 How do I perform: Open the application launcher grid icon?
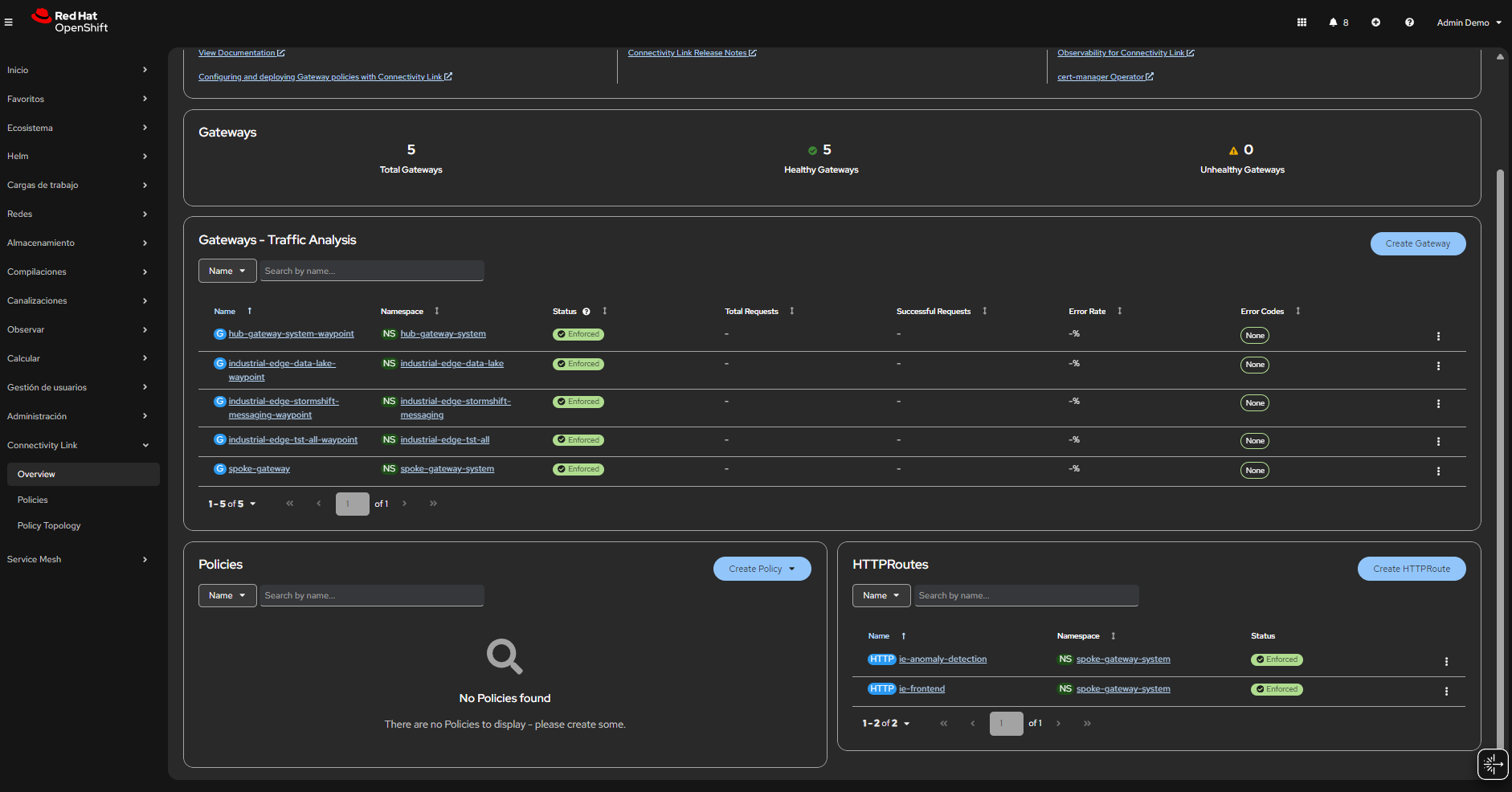pyautogui.click(x=1302, y=22)
